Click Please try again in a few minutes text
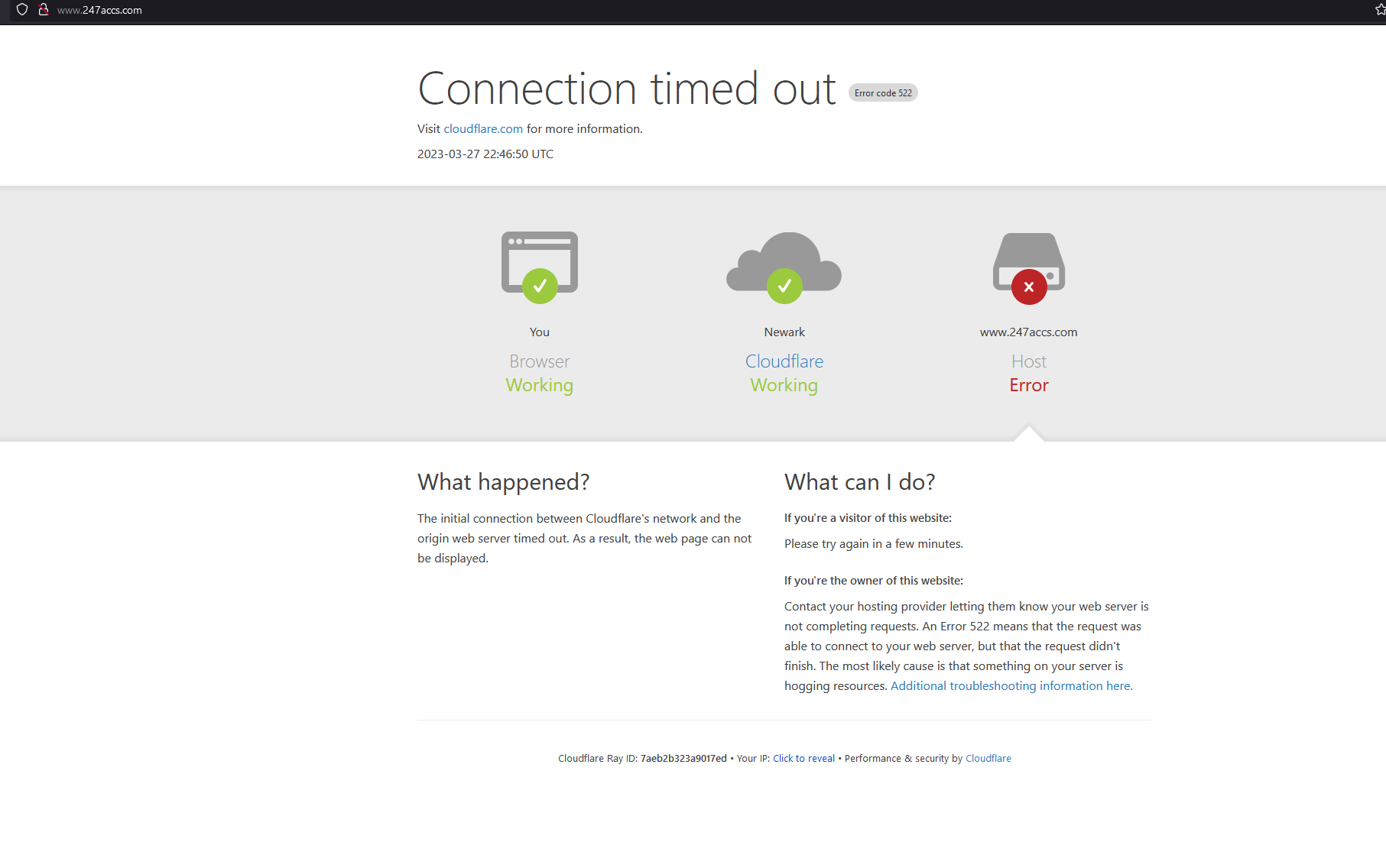Viewport: 1386px width, 868px height. pos(874,543)
